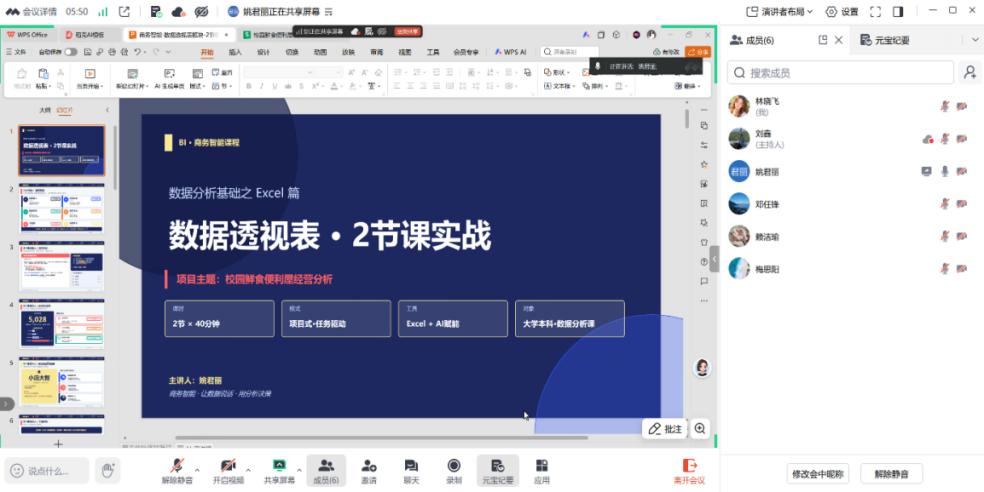Click the raise hand icon

[109, 469]
